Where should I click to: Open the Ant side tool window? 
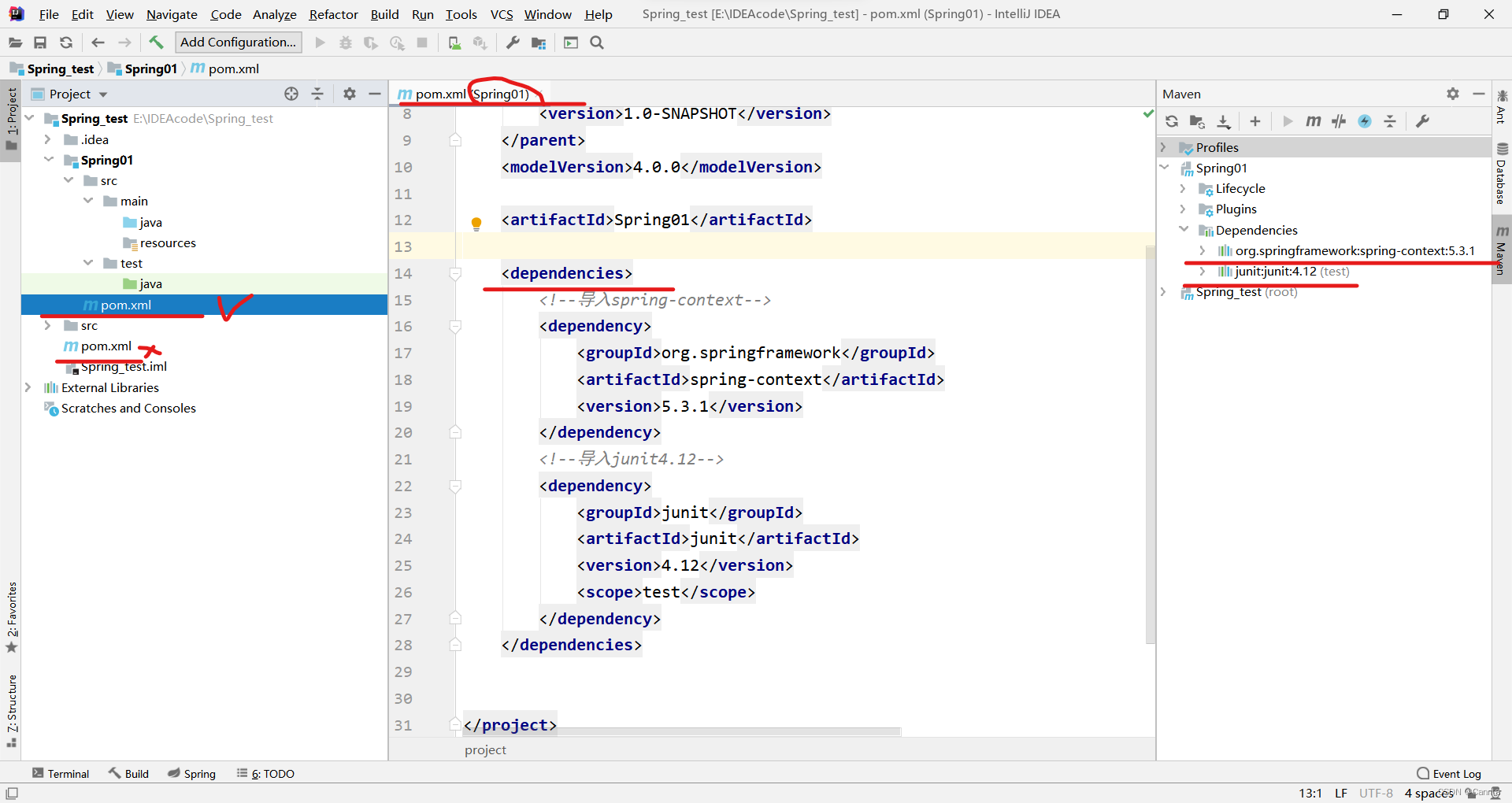click(x=1502, y=107)
